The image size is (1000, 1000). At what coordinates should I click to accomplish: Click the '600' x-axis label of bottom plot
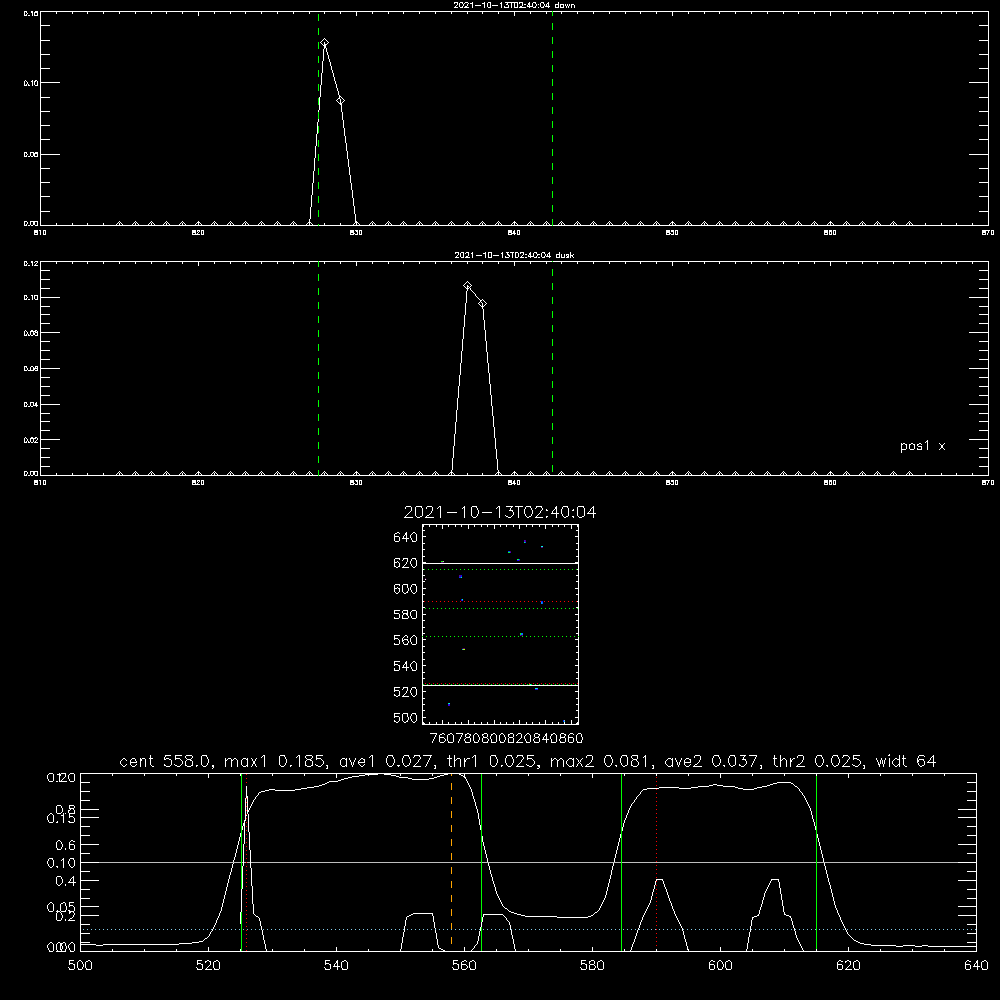click(x=720, y=966)
